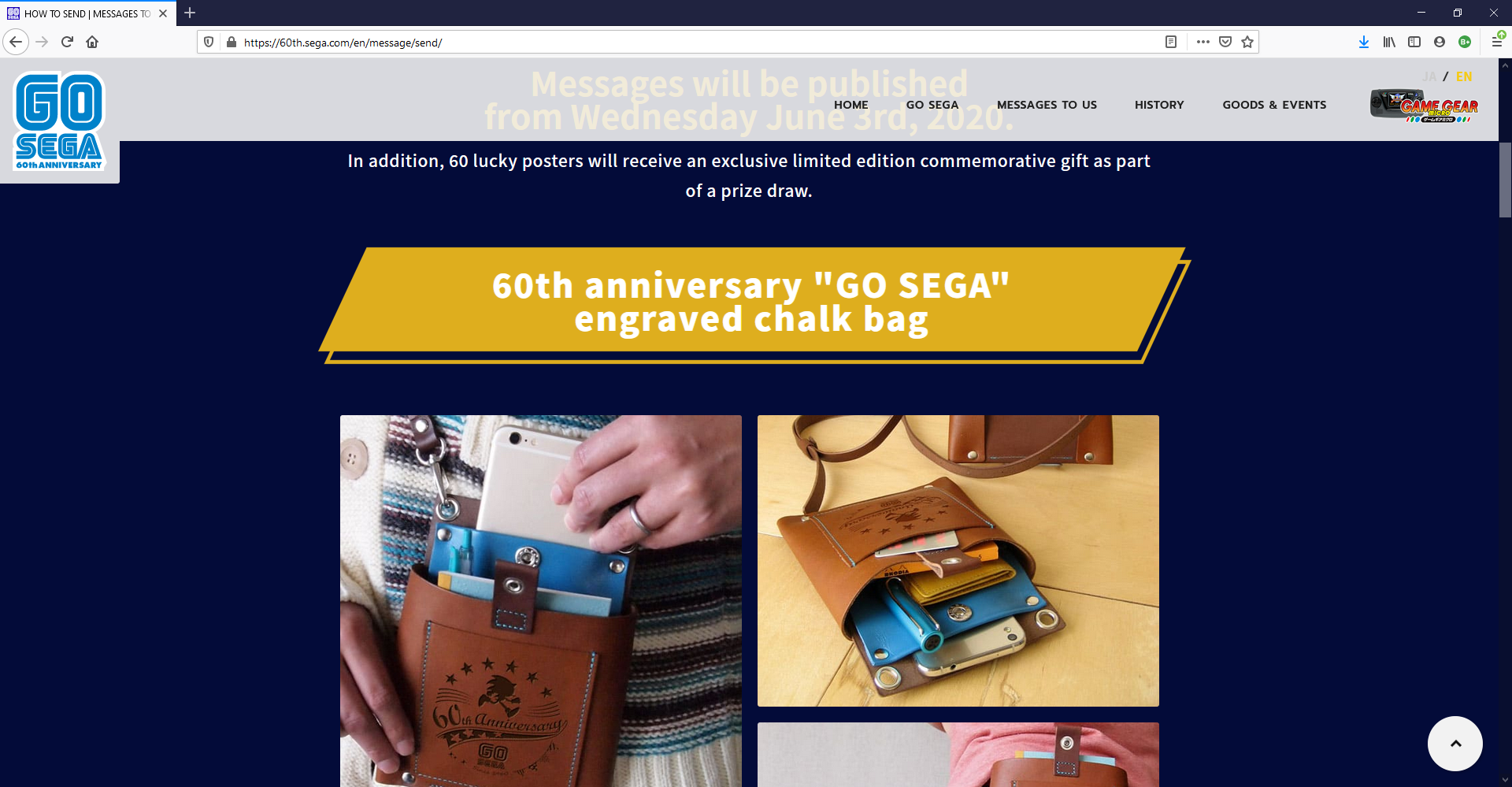Reload the page with the refresh icon

[x=67, y=42]
